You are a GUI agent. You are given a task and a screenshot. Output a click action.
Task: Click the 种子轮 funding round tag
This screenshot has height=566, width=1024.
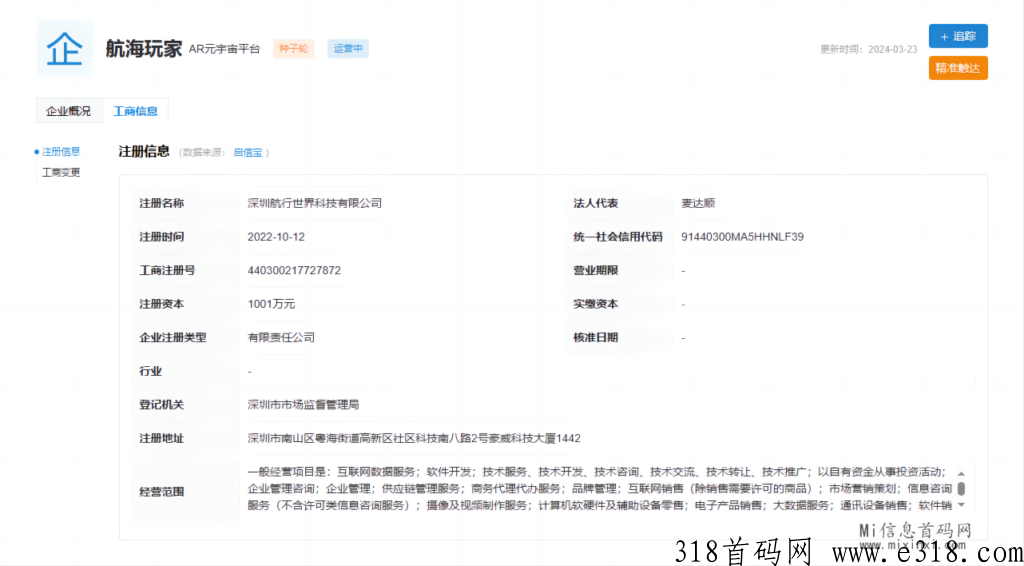coord(294,48)
